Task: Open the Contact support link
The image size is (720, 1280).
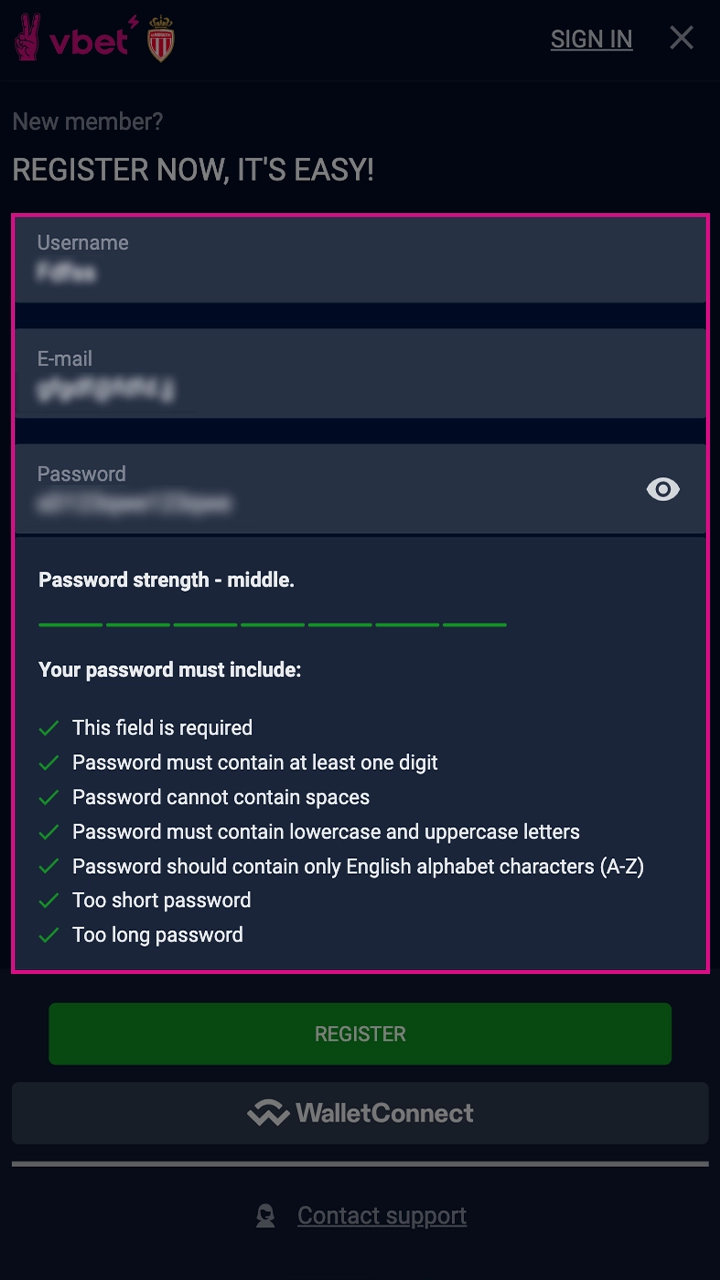Action: [381, 1216]
